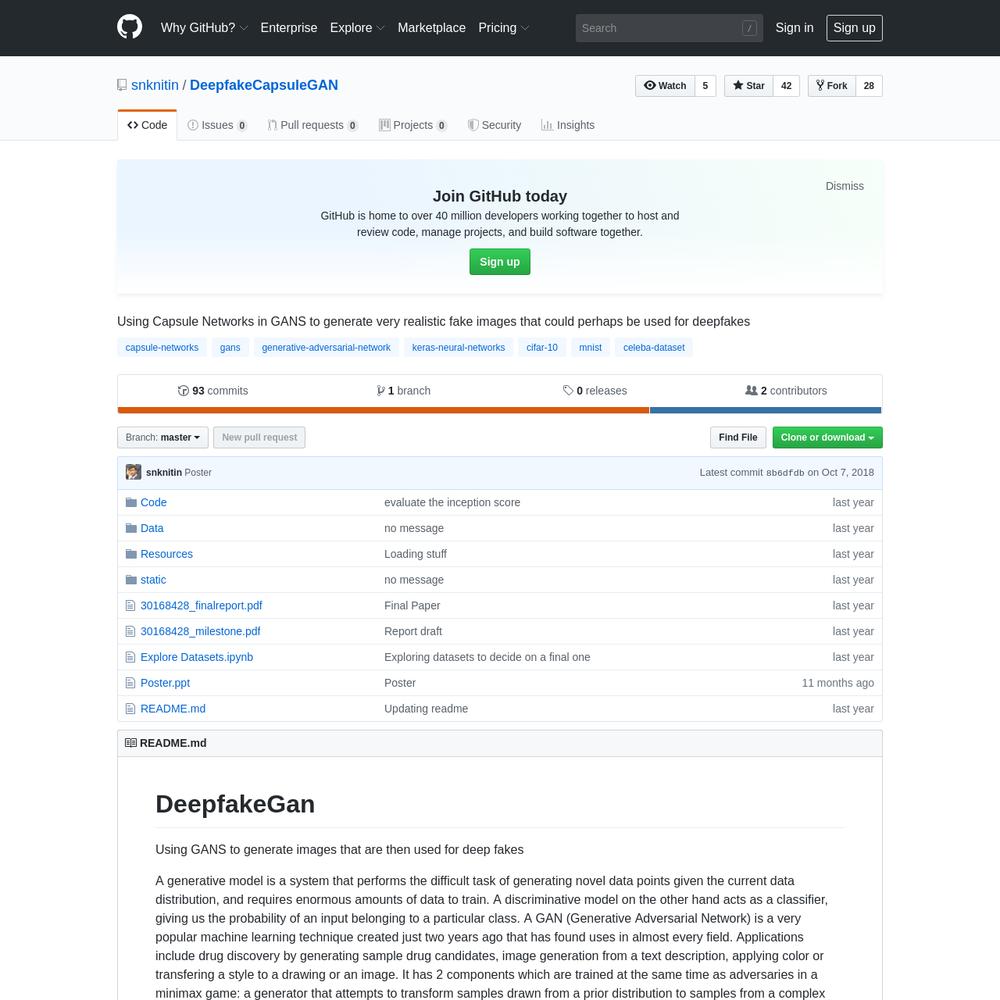The width and height of the screenshot is (1000, 1000).
Task: Click the Star count 42
Action: coord(786,85)
